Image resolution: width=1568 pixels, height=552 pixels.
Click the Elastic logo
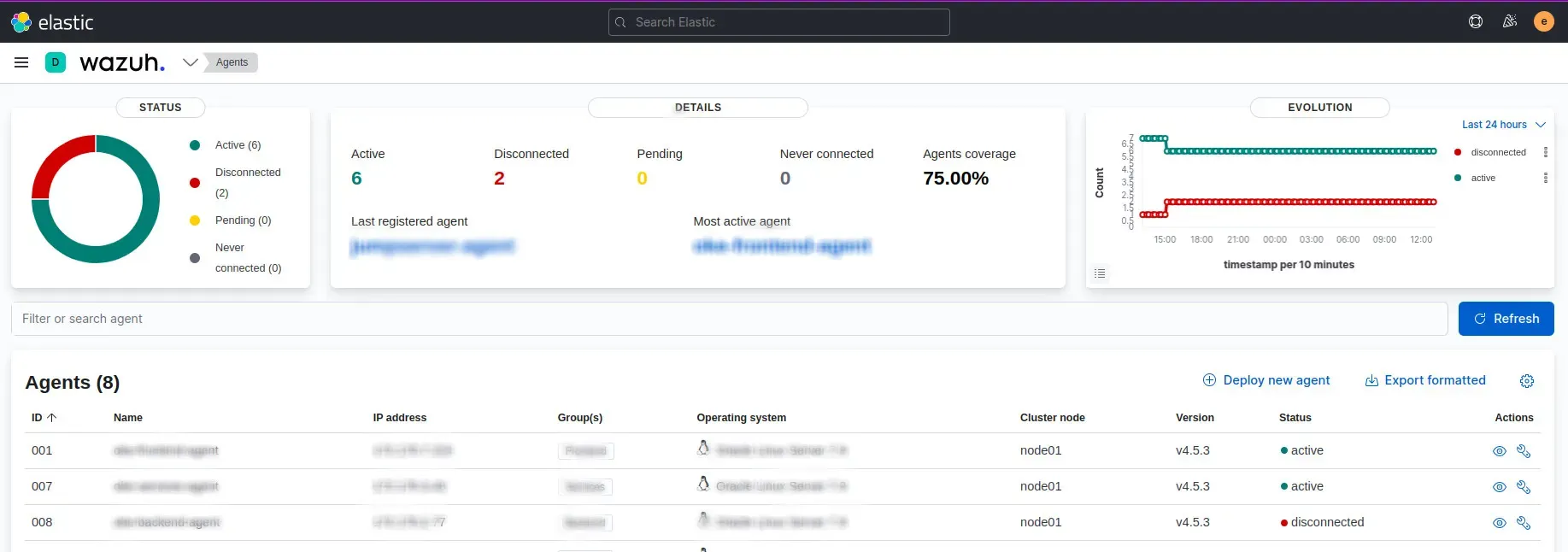pyautogui.click(x=52, y=22)
